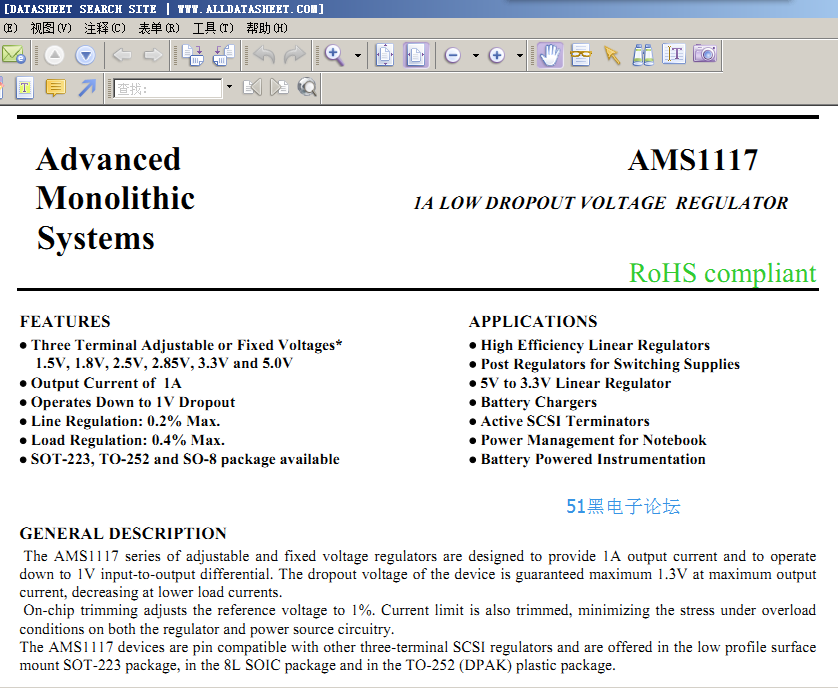Viewport: 838px width, 689px height.
Task: Click the RoHS compliant text
Action: [723, 273]
